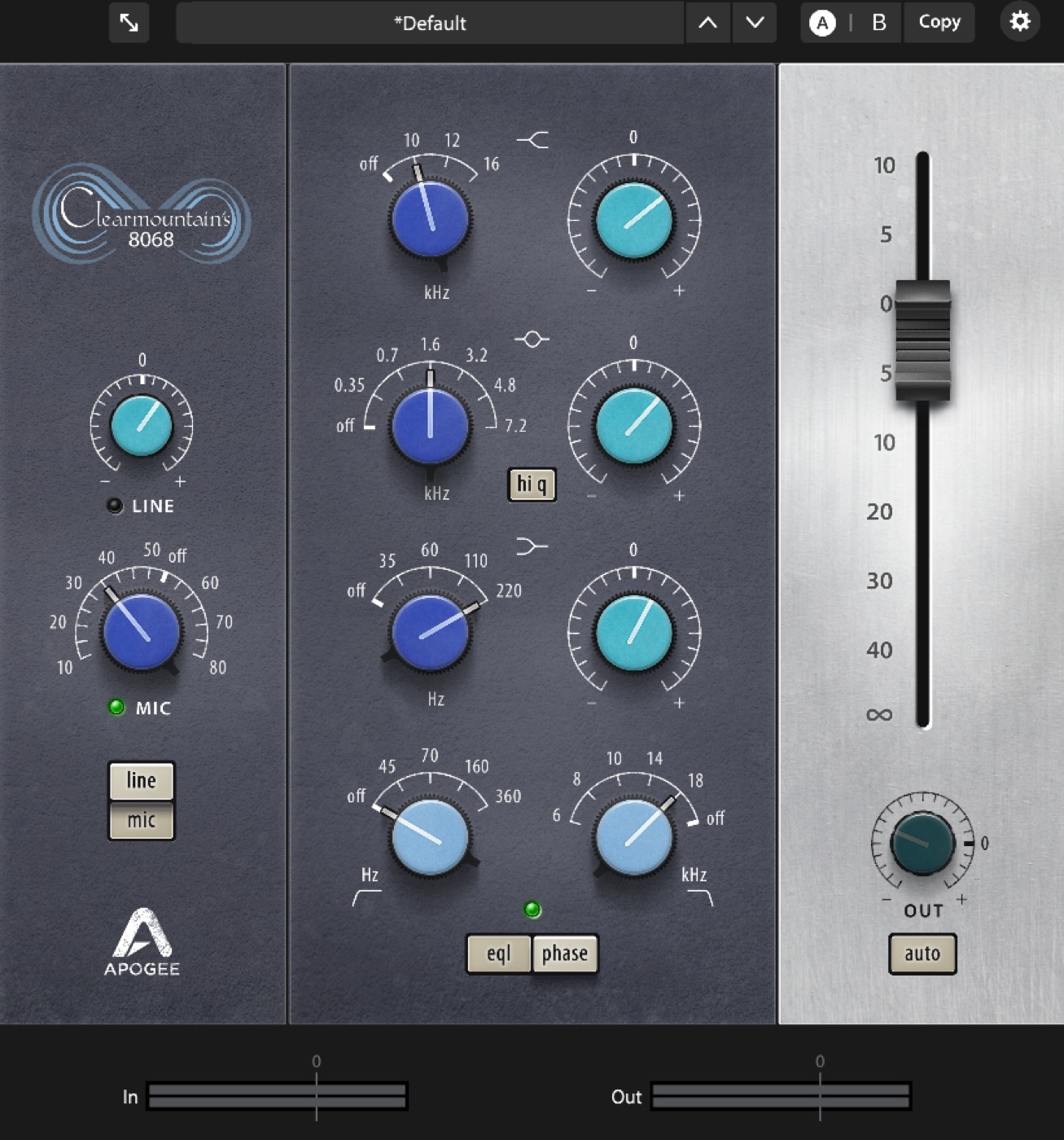Click the Clearmountain's 8068 logo
The width and height of the screenshot is (1064, 1140).
[142, 214]
